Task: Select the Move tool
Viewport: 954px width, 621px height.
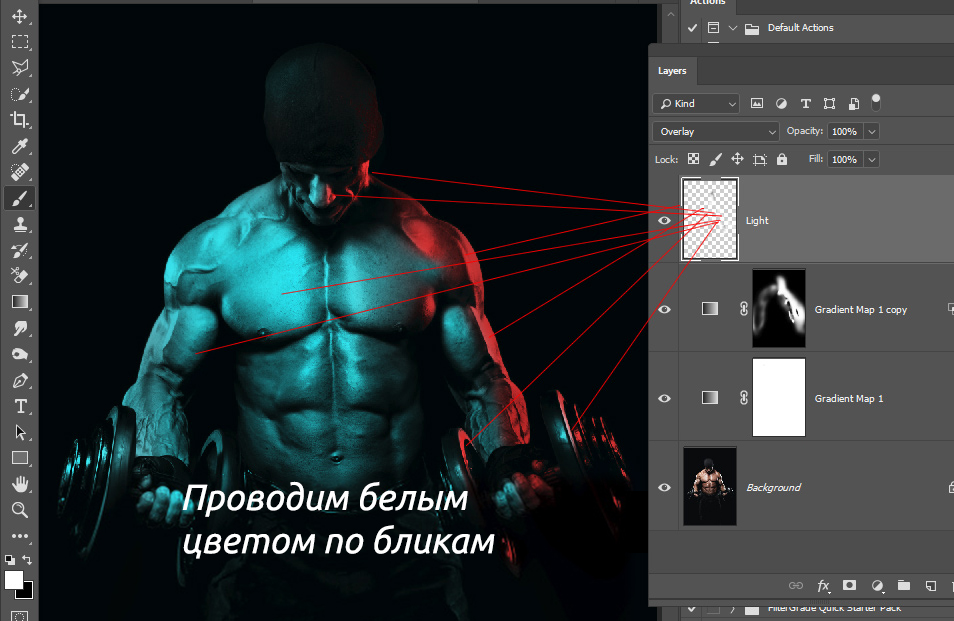Action: tap(19, 16)
